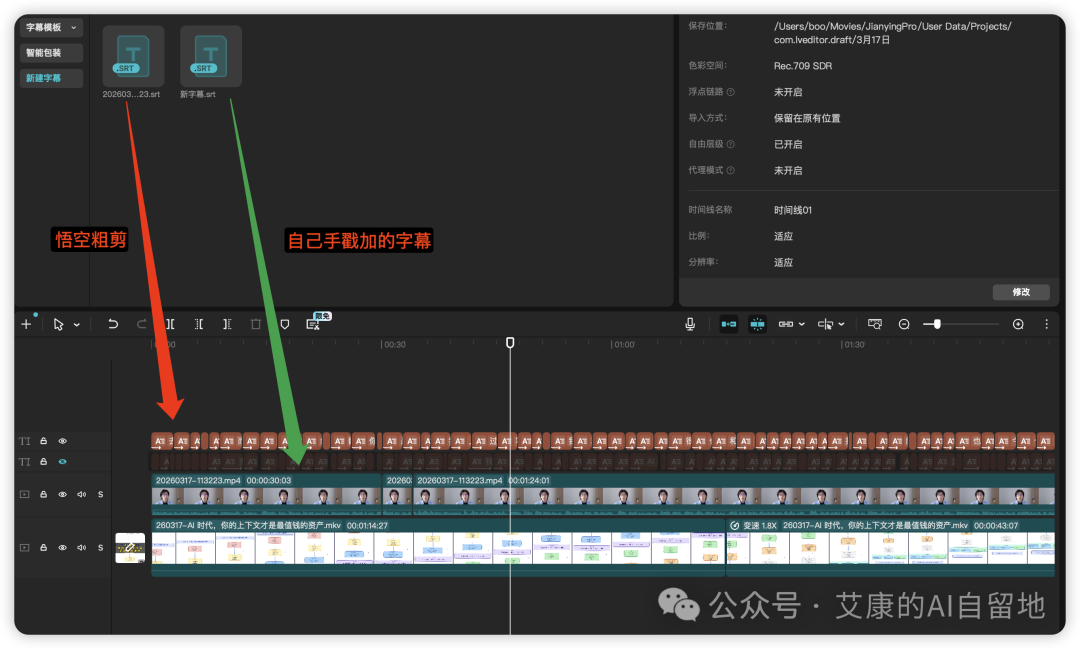Mute the bottom .mkv track speaker icon
Screen dimensions: 1080x649
point(81,548)
